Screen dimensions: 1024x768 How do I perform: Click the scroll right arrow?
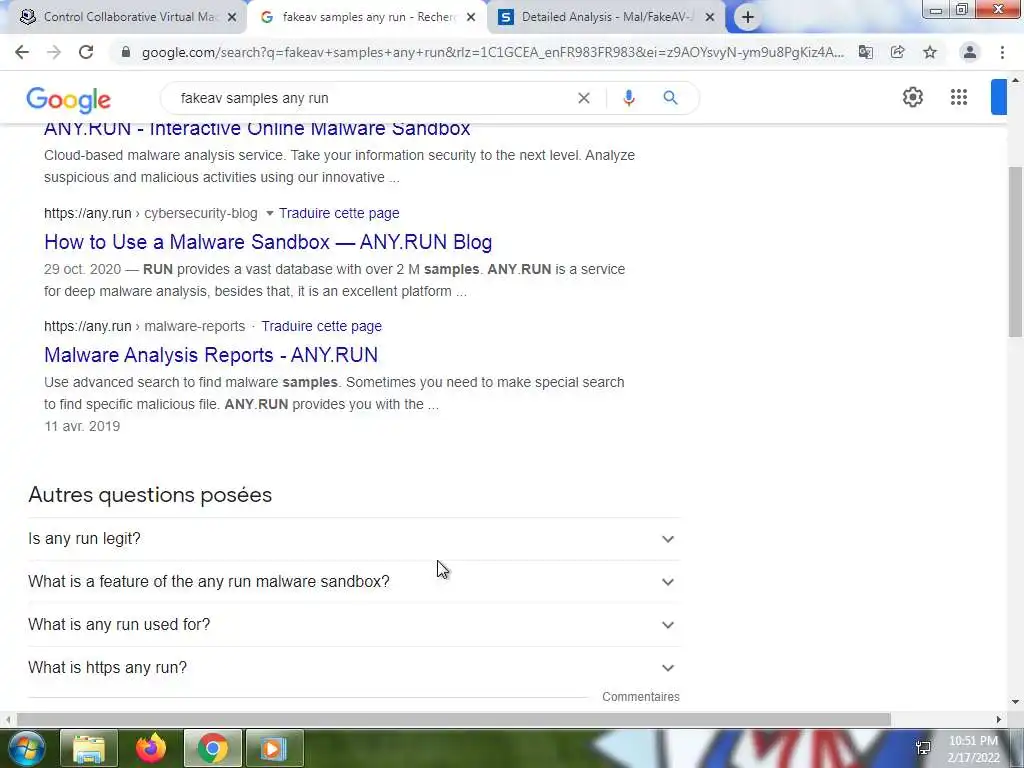click(999, 719)
